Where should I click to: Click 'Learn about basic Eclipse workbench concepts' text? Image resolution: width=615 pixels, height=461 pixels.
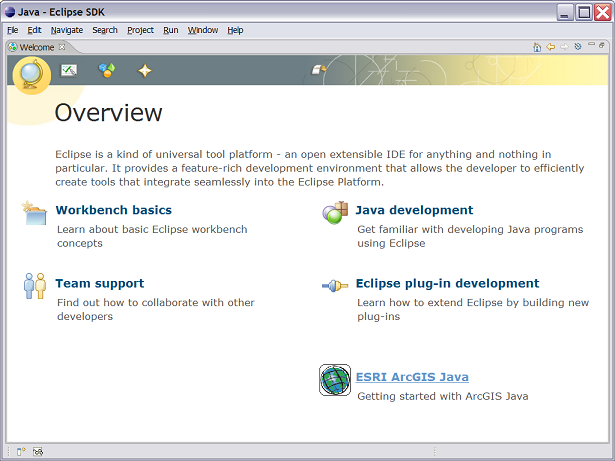pyautogui.click(x=152, y=236)
